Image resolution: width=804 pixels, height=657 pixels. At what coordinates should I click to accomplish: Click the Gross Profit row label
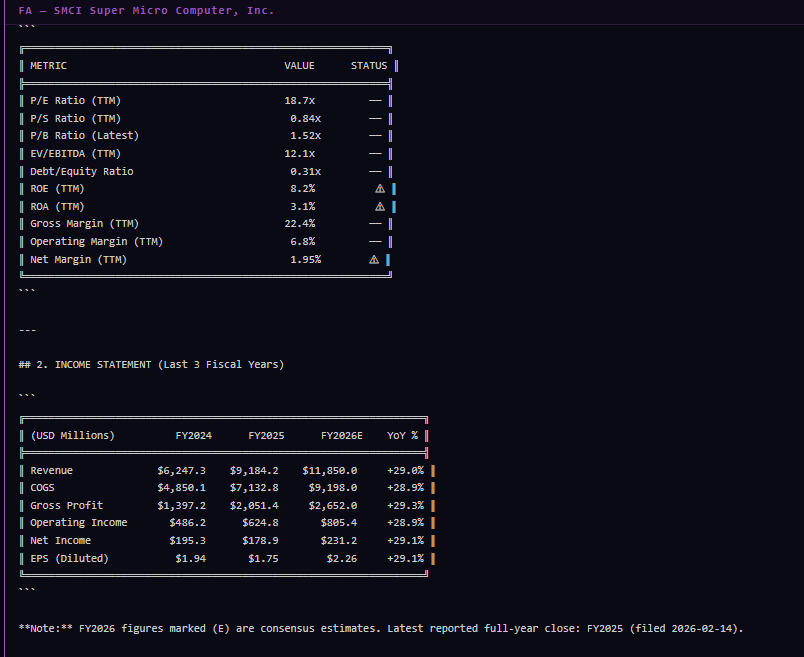click(x=67, y=506)
